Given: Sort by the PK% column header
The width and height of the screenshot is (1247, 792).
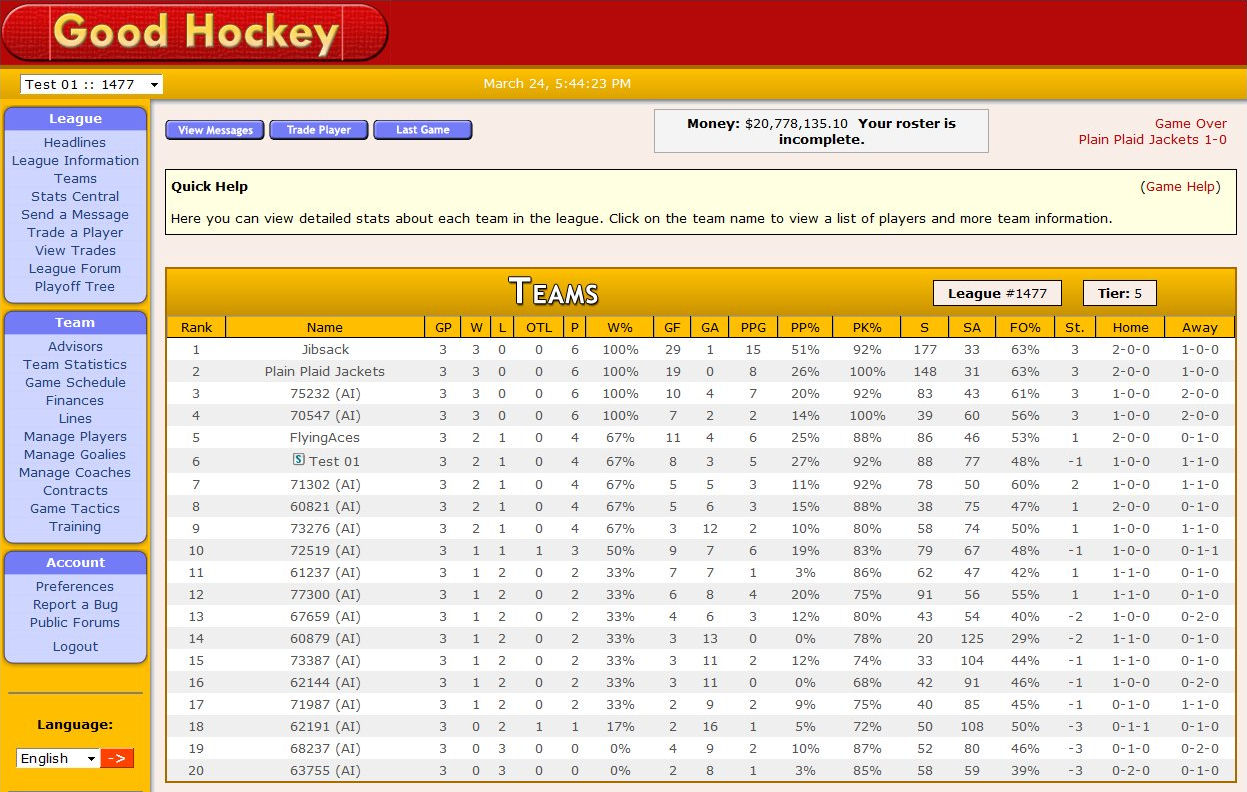Looking at the screenshot, I should click(x=867, y=327).
